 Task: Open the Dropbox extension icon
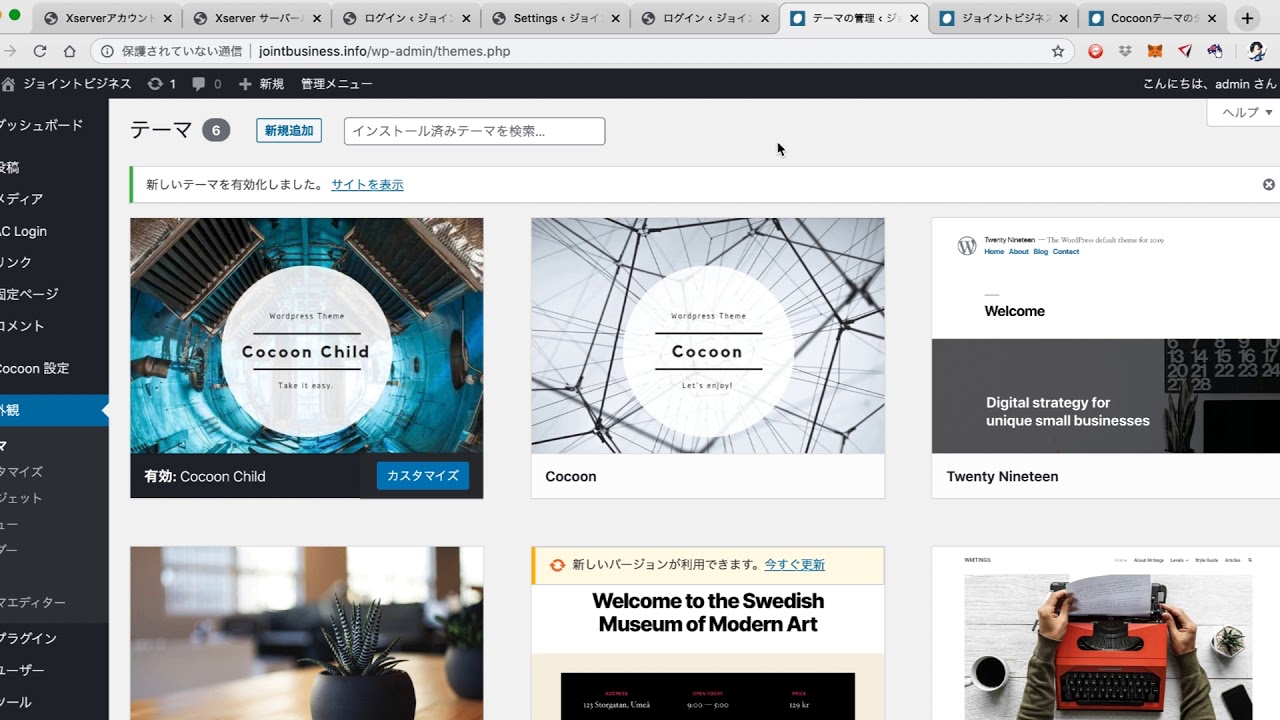click(x=1125, y=51)
